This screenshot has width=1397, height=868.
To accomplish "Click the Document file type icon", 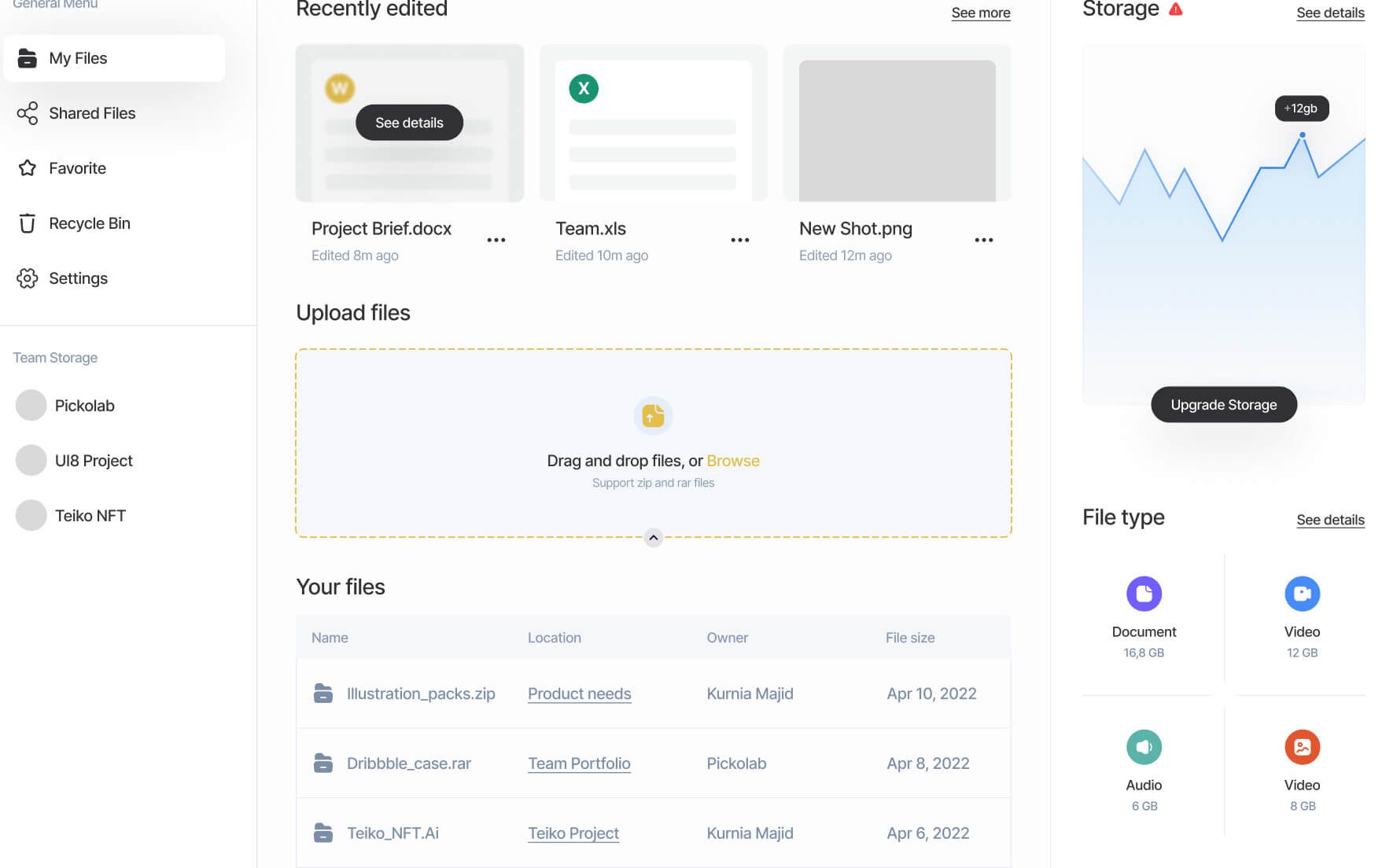I will click(x=1144, y=594).
